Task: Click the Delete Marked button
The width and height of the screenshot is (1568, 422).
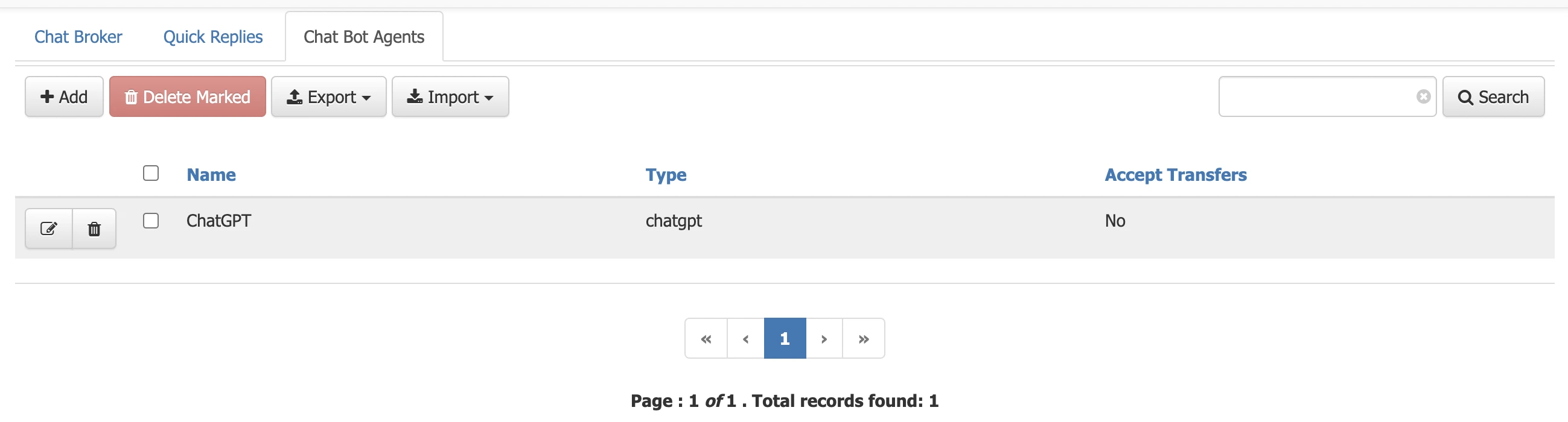Action: [187, 96]
